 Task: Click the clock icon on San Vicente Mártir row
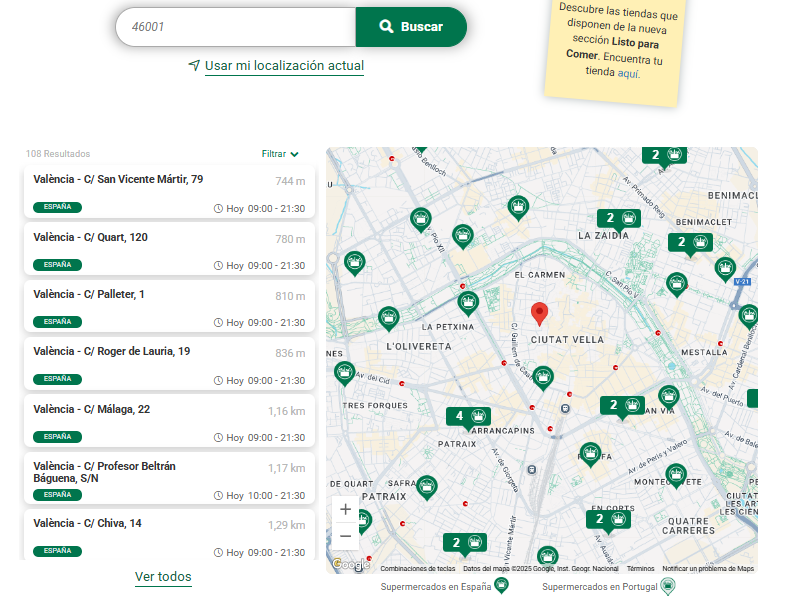(218, 209)
